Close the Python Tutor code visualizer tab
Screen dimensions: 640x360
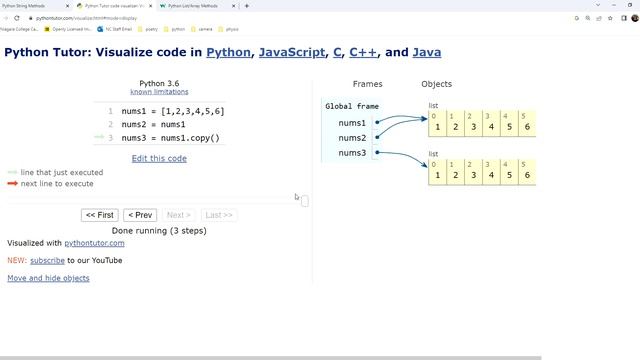(151, 6)
